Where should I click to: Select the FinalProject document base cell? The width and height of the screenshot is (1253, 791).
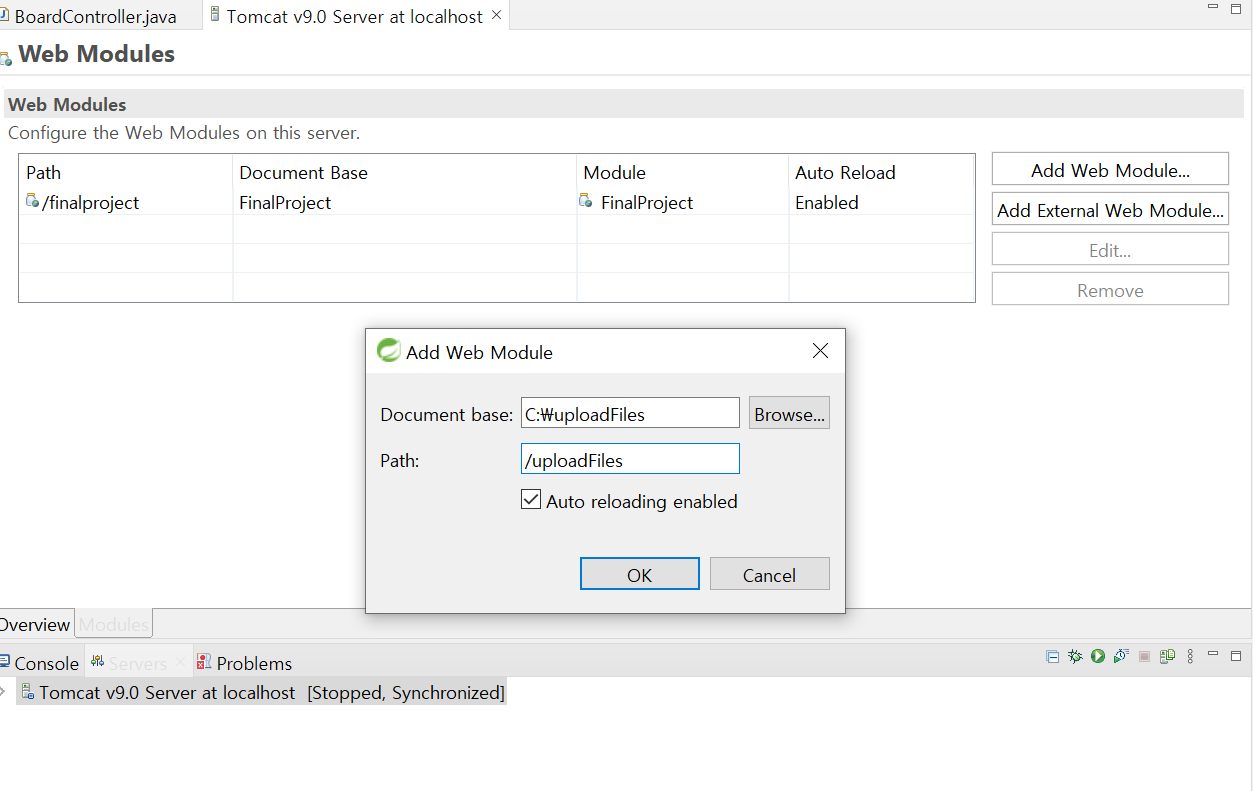pos(405,202)
